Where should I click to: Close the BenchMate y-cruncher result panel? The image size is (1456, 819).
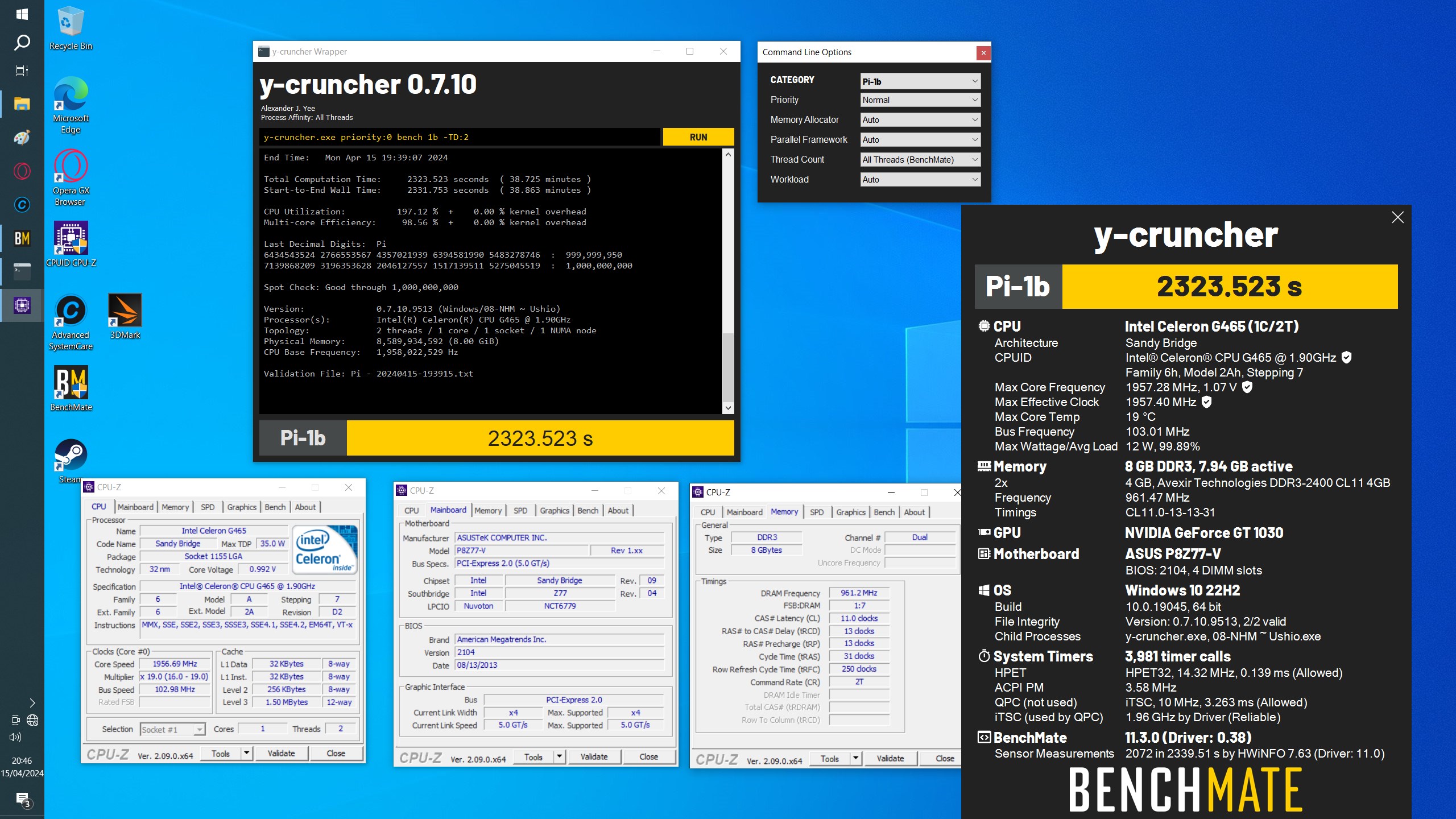tap(1397, 217)
